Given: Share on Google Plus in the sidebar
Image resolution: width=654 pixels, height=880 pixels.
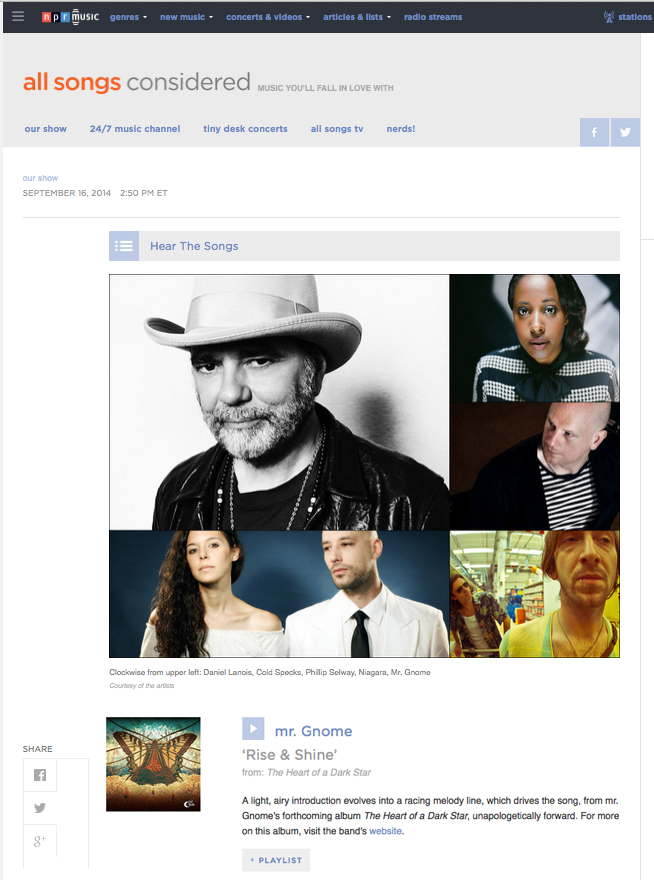Looking at the screenshot, I should pos(40,841).
